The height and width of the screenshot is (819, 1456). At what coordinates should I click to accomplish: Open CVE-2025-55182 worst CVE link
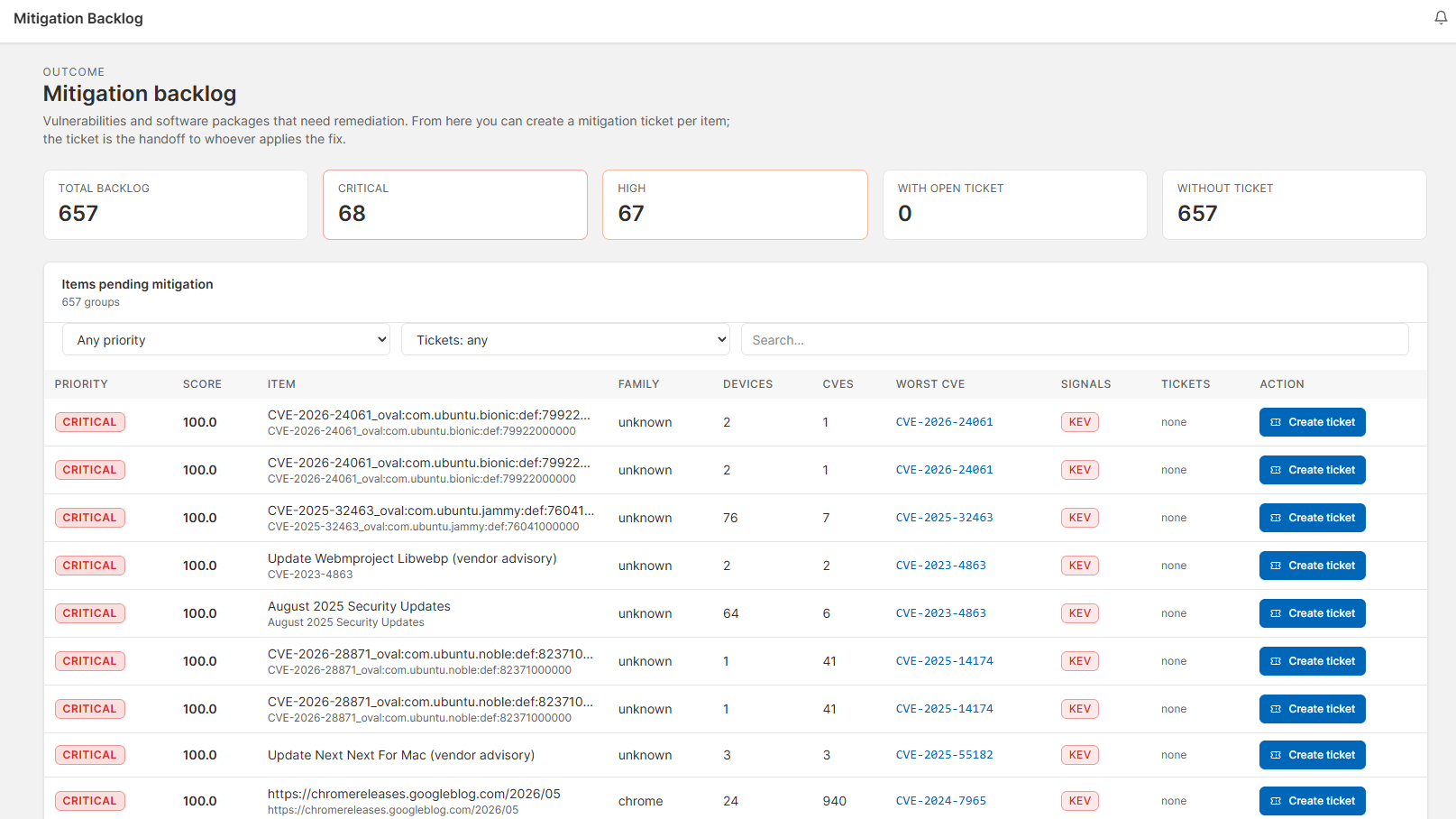pyautogui.click(x=944, y=755)
